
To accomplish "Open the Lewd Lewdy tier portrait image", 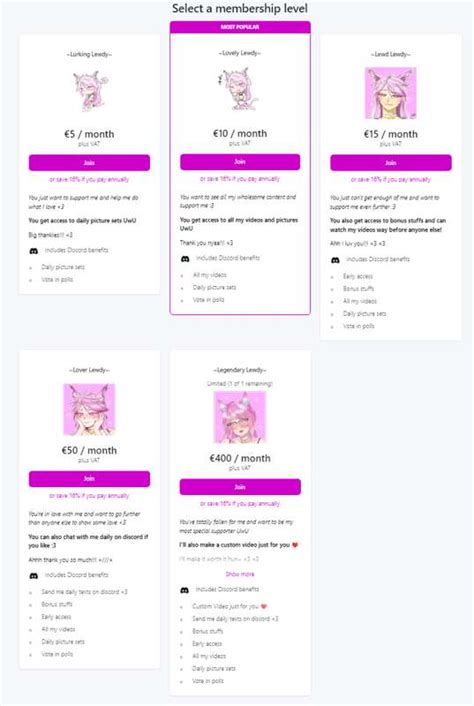I will (391, 93).
